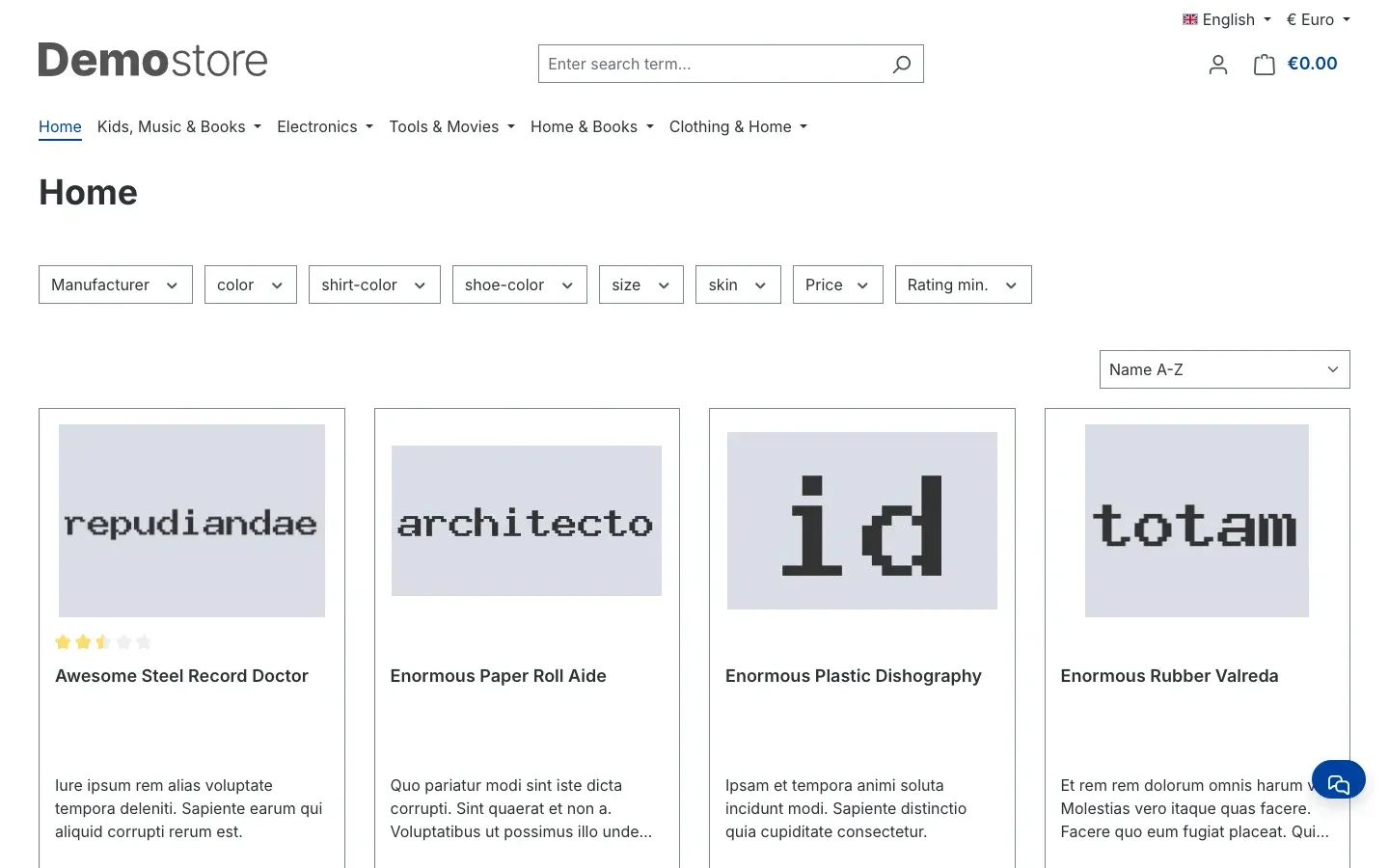
Task: Open the Tools & Movies menu
Action: click(x=452, y=126)
